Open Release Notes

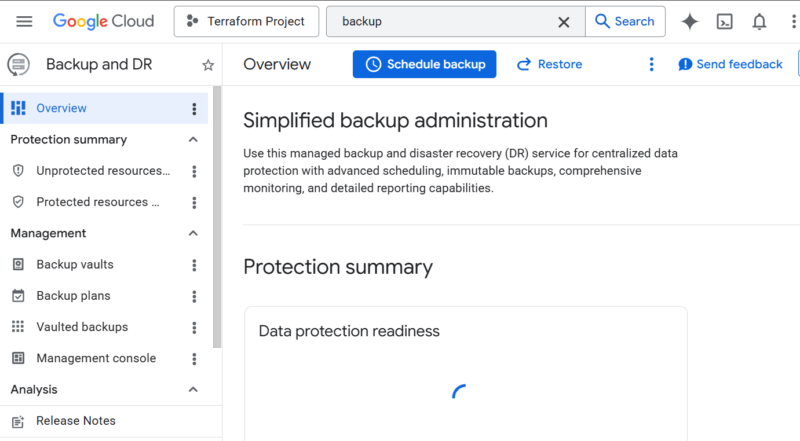pyautogui.click(x=76, y=421)
